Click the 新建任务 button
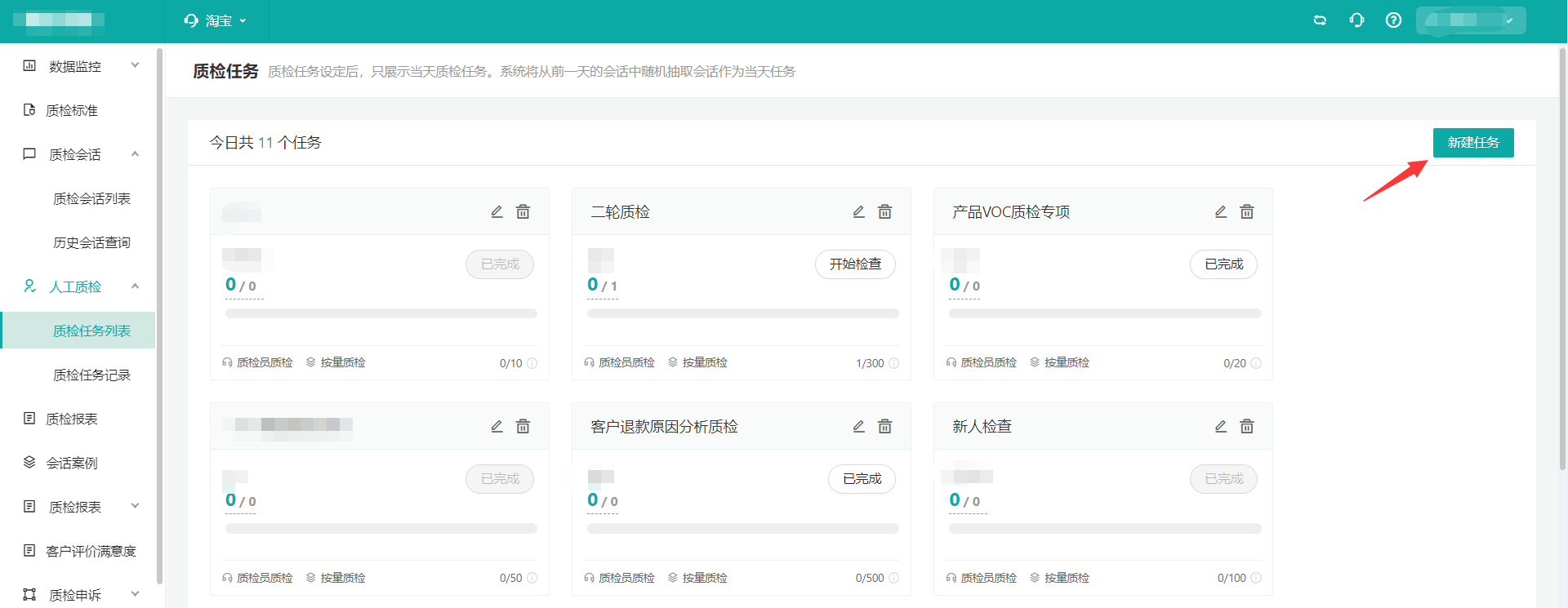This screenshot has width=1568, height=608. click(x=1473, y=143)
